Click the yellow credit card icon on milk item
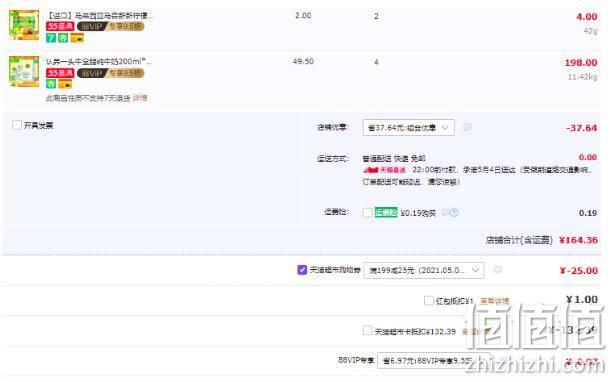 pyautogui.click(x=65, y=84)
